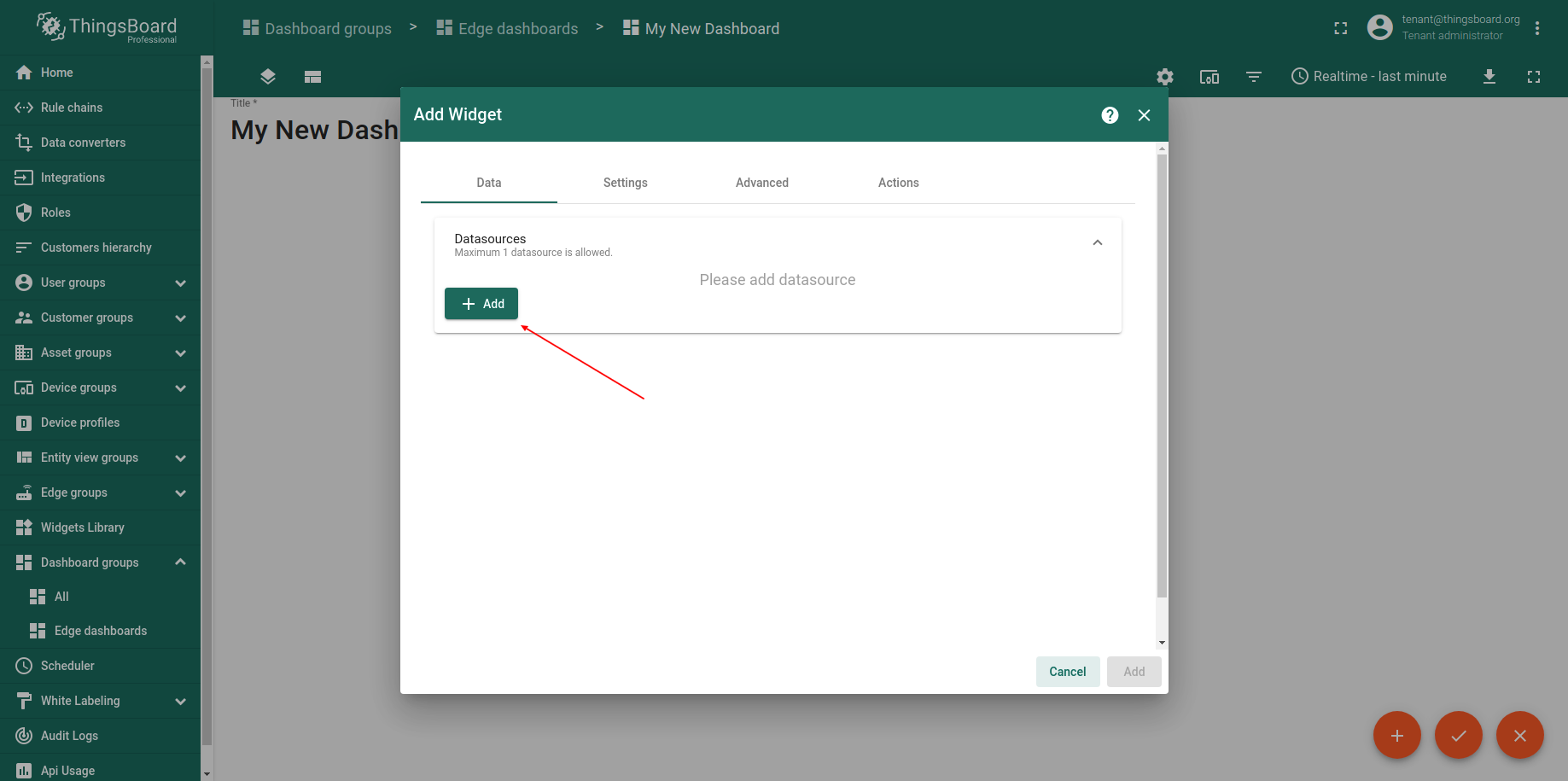Open dashboard settings gear icon
1568x781 pixels.
point(1164,77)
